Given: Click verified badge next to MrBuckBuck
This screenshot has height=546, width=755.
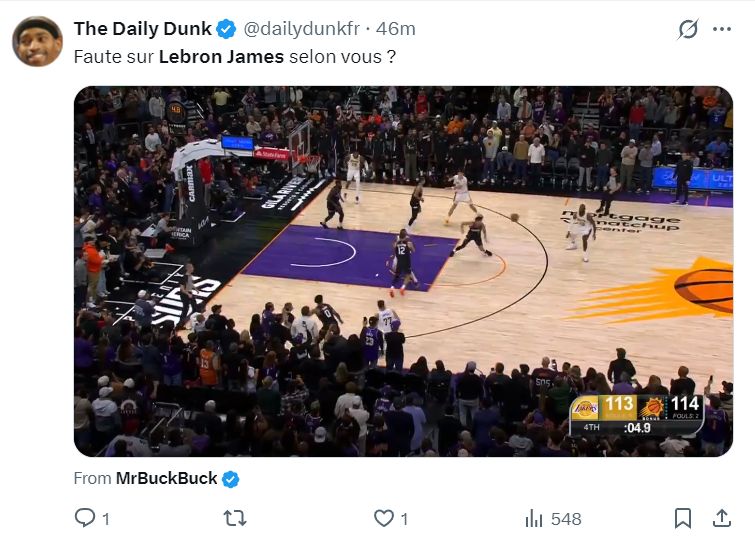Looking at the screenshot, I should (231, 479).
